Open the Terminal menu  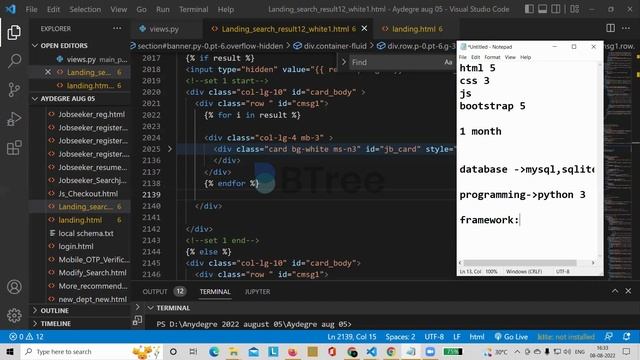193,9
